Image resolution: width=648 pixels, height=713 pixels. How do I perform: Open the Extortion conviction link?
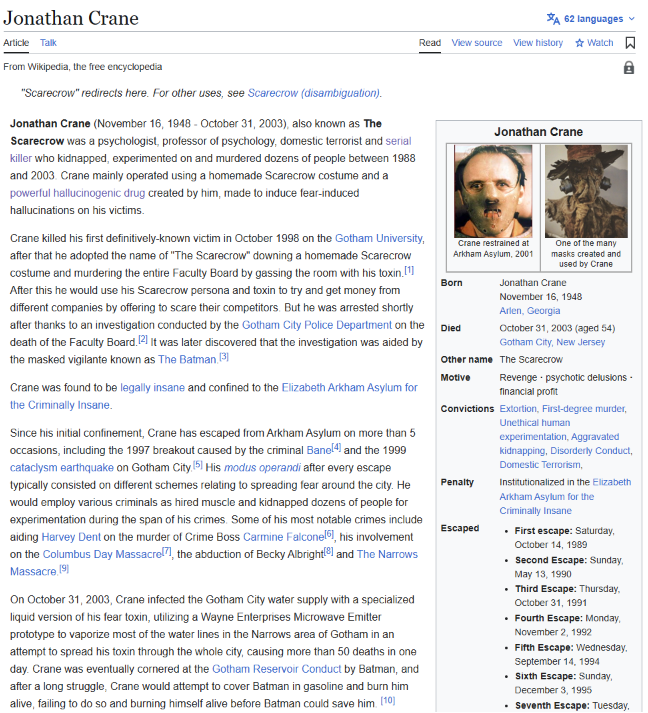pyautogui.click(x=518, y=409)
